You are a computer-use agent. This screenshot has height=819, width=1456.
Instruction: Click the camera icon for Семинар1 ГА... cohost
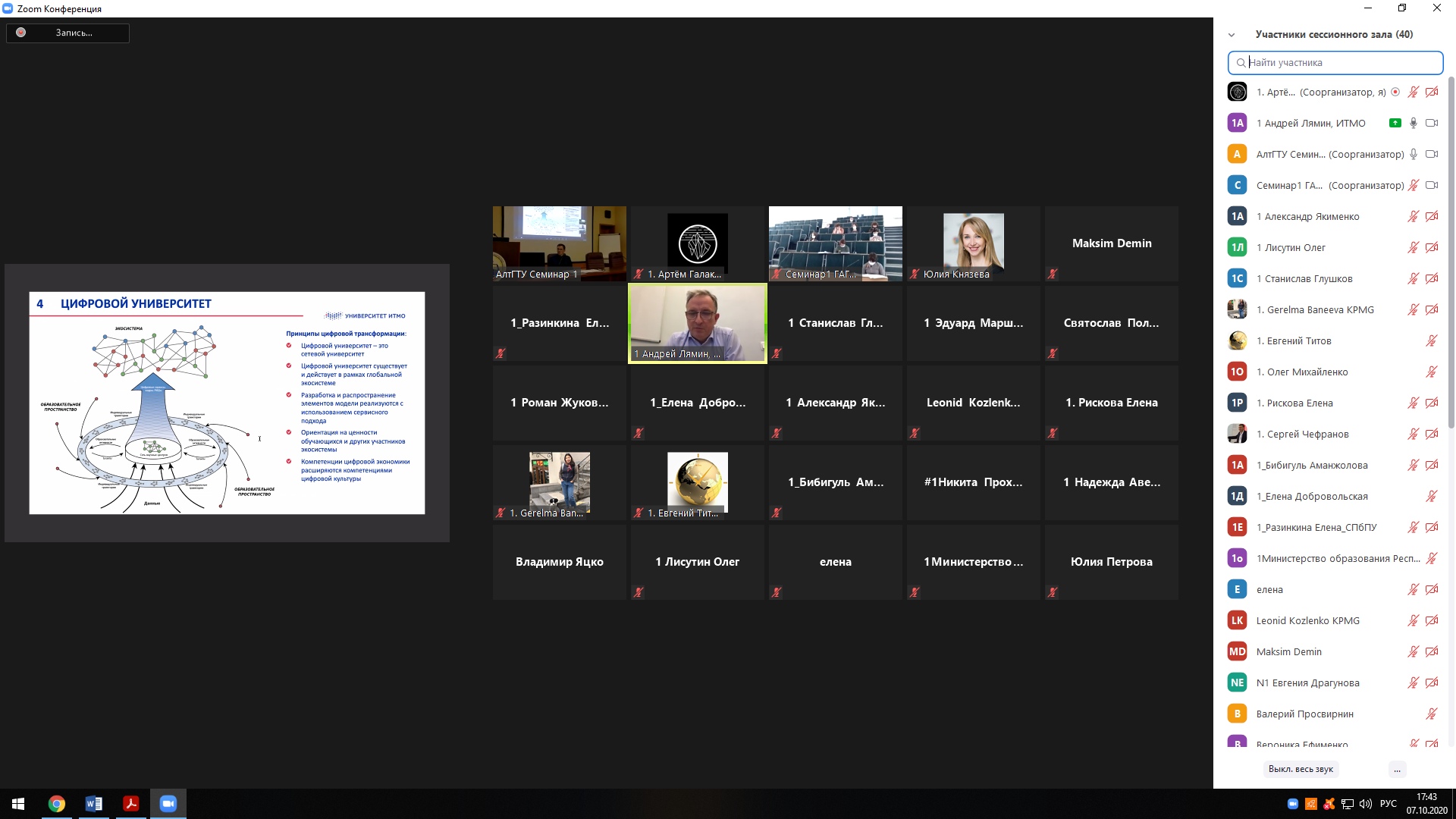1432,185
